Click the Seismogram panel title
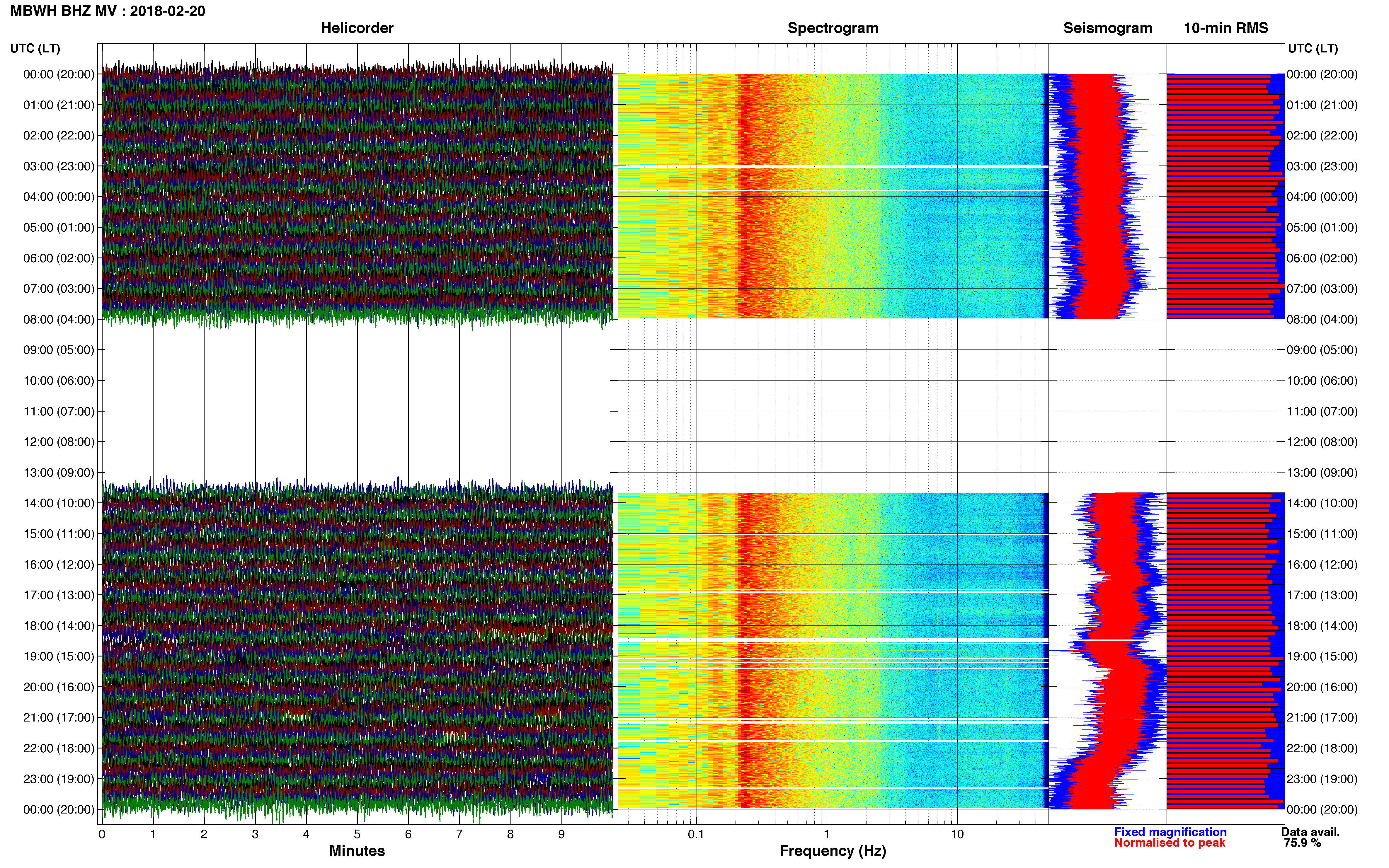 click(1108, 28)
